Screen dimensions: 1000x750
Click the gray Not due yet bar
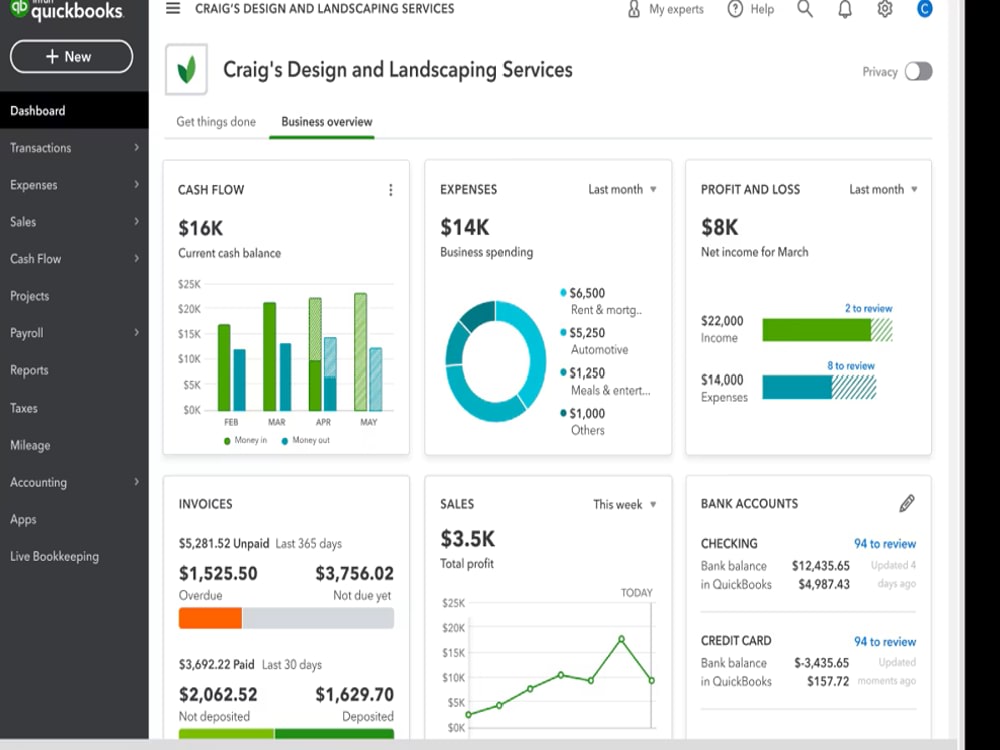point(318,618)
